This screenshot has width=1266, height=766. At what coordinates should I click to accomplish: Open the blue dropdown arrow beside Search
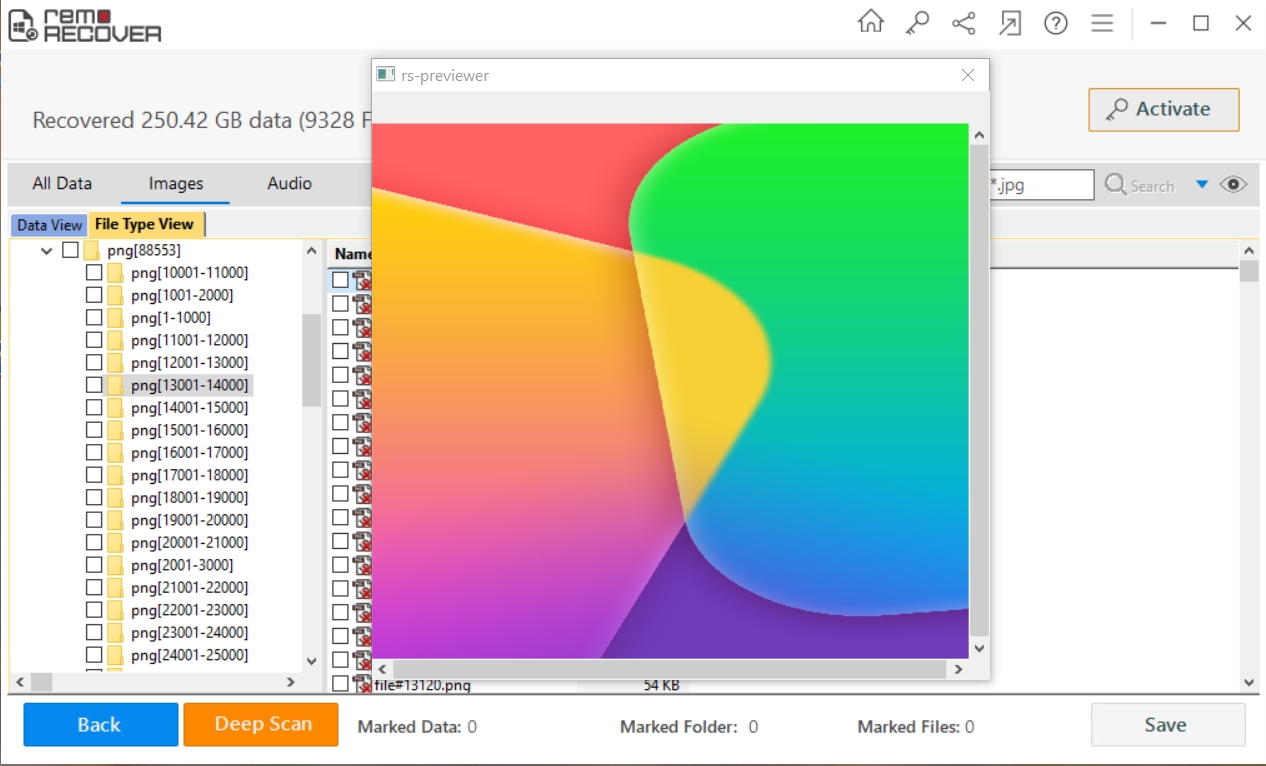pyautogui.click(x=1202, y=185)
